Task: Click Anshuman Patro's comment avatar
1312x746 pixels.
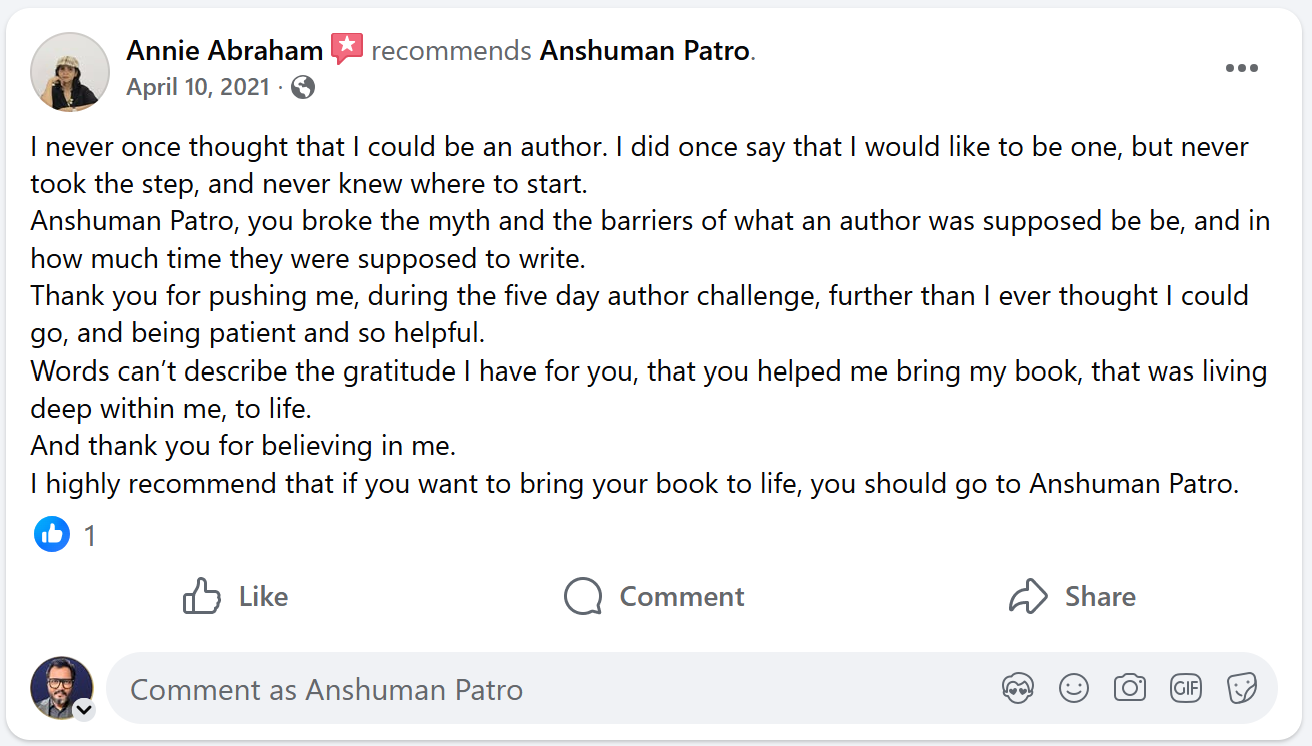Action: click(x=61, y=688)
